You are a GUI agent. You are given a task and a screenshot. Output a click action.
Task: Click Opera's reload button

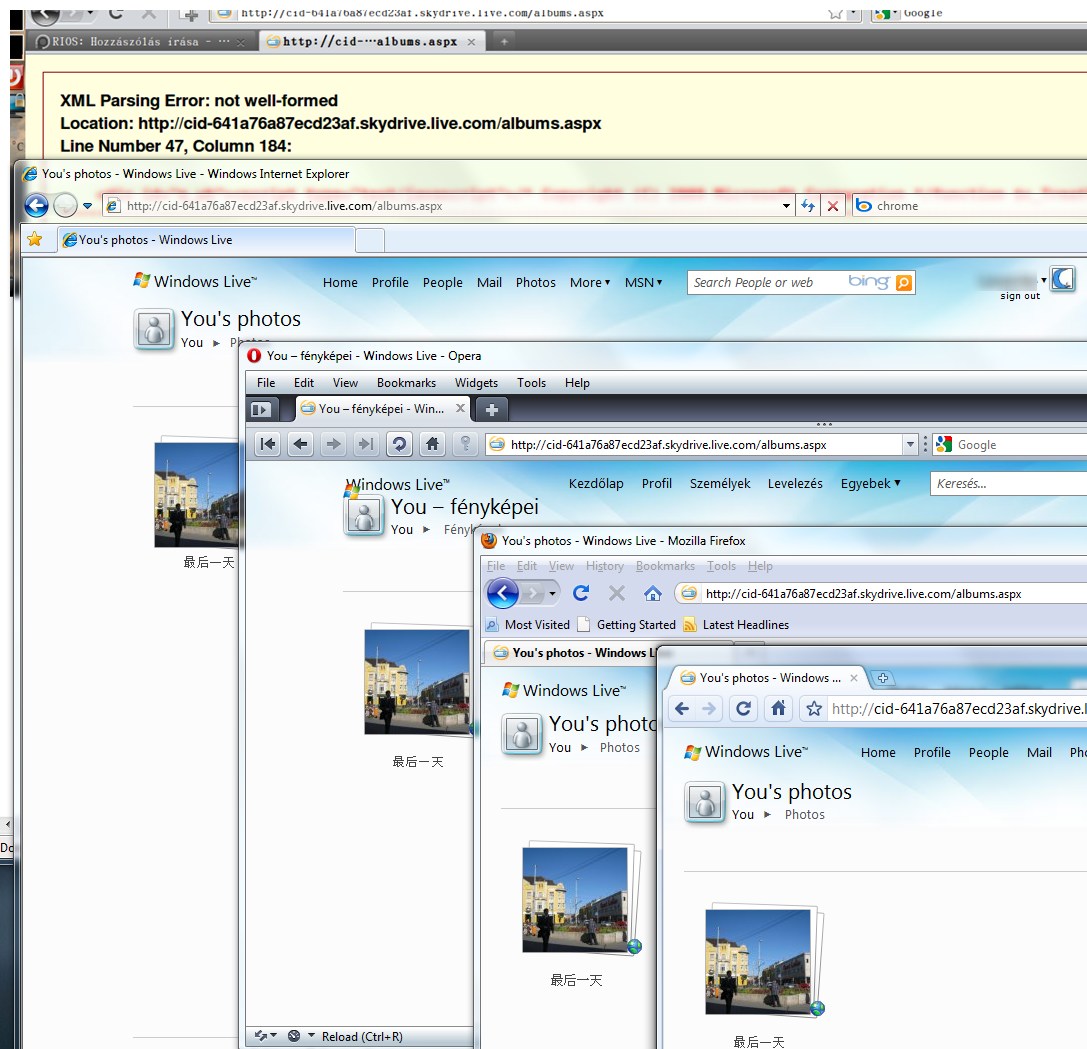coord(399,444)
